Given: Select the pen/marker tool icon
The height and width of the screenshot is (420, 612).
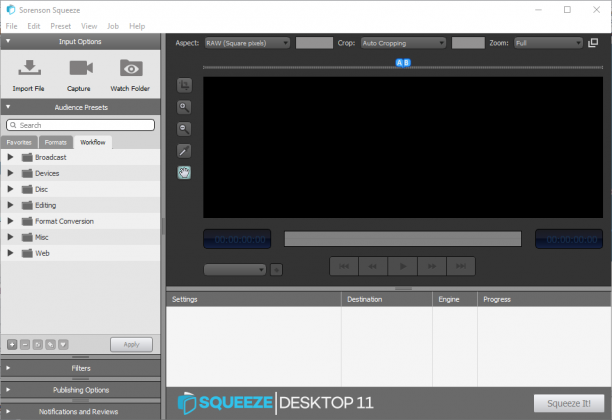Looking at the screenshot, I should pos(184,151).
